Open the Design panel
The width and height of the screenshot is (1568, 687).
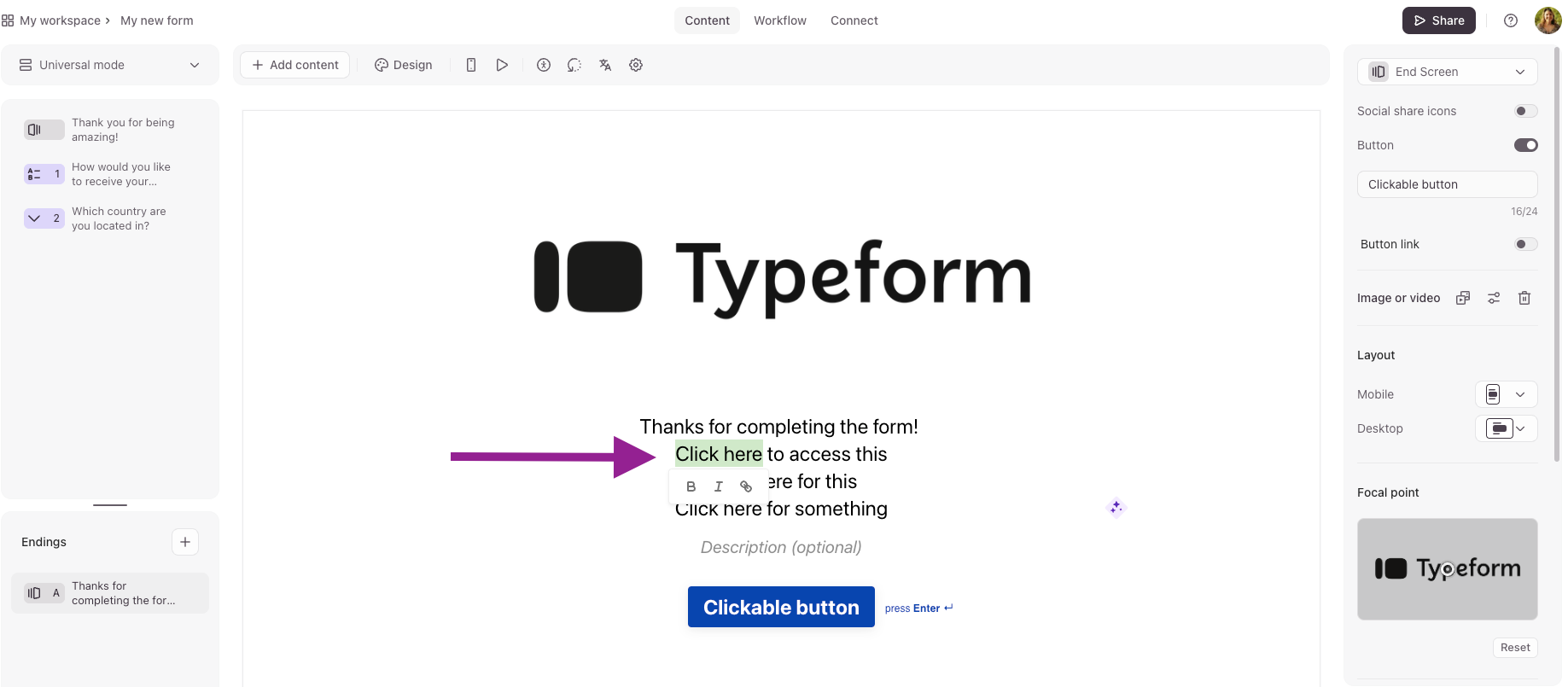click(404, 65)
